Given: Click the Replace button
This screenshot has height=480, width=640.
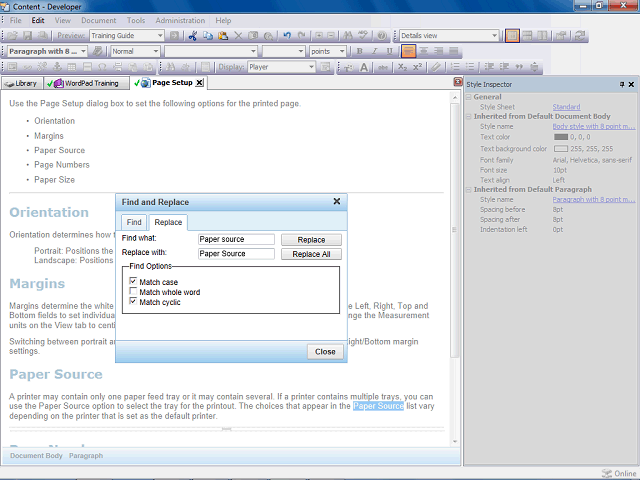Looking at the screenshot, I should [x=311, y=240].
